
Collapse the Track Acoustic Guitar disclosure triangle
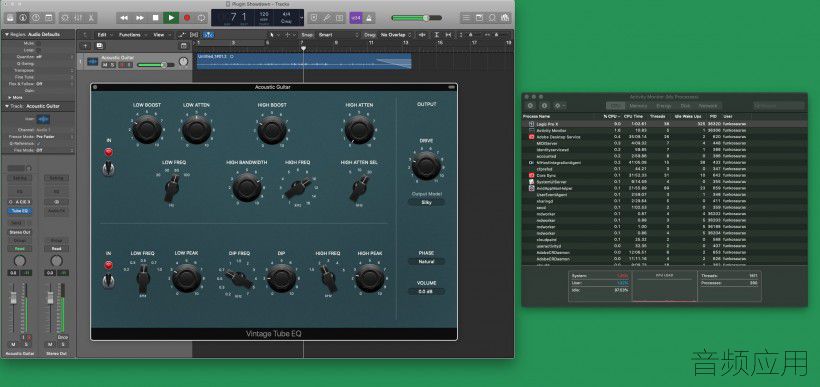pyautogui.click(x=7, y=106)
